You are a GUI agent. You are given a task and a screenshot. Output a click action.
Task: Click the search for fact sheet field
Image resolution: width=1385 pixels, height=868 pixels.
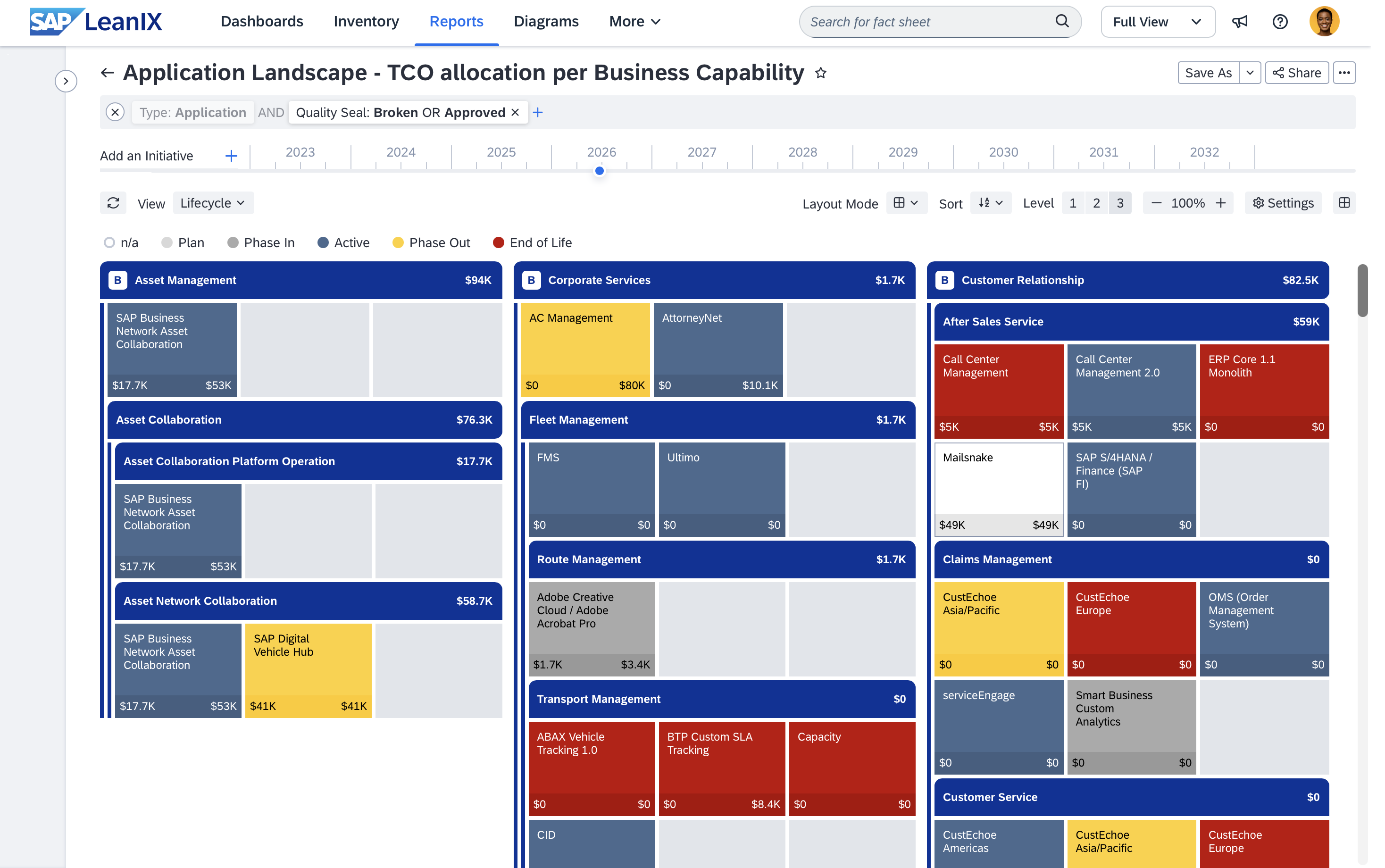point(940,22)
